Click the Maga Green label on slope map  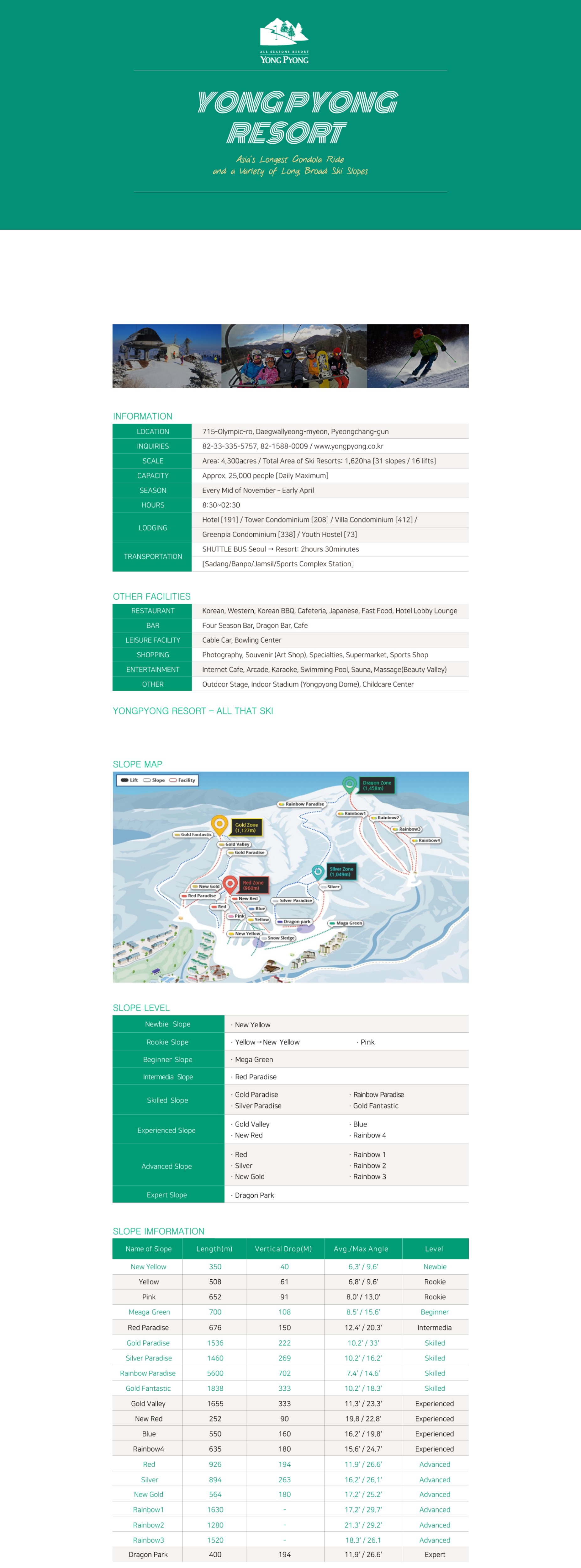[346, 923]
